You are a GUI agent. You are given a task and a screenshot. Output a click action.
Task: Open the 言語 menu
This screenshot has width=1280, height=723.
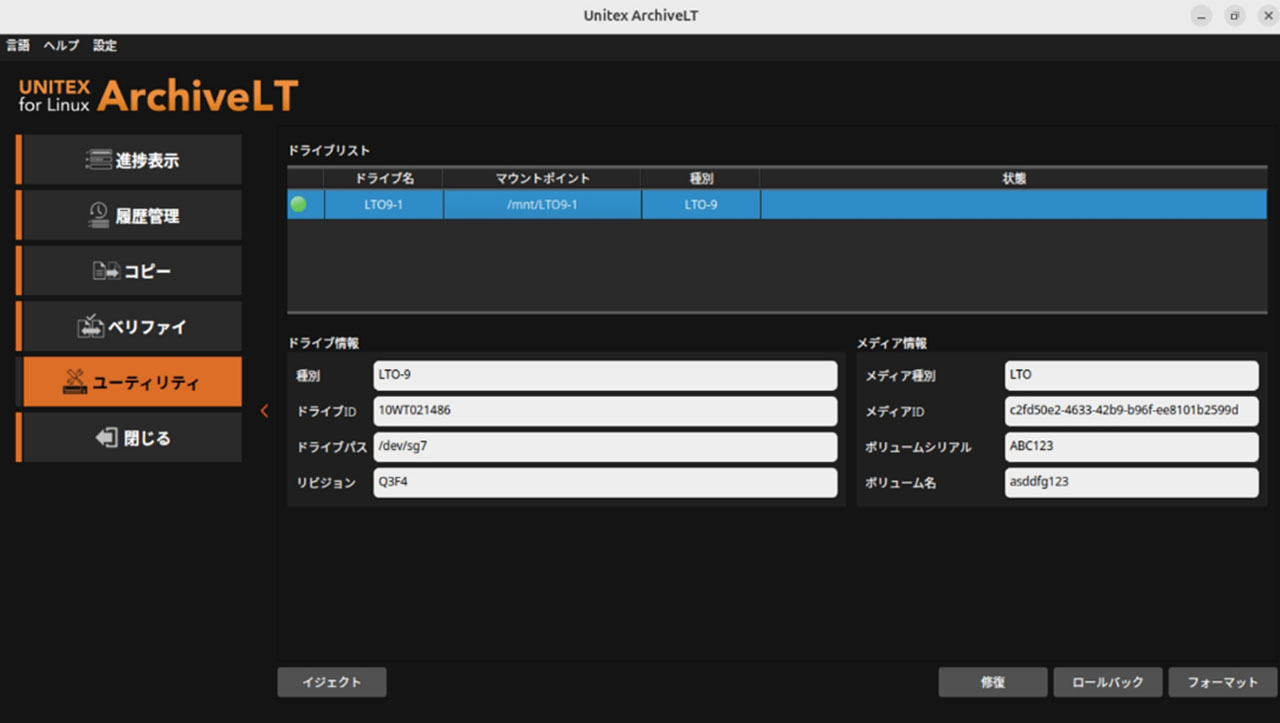point(18,45)
